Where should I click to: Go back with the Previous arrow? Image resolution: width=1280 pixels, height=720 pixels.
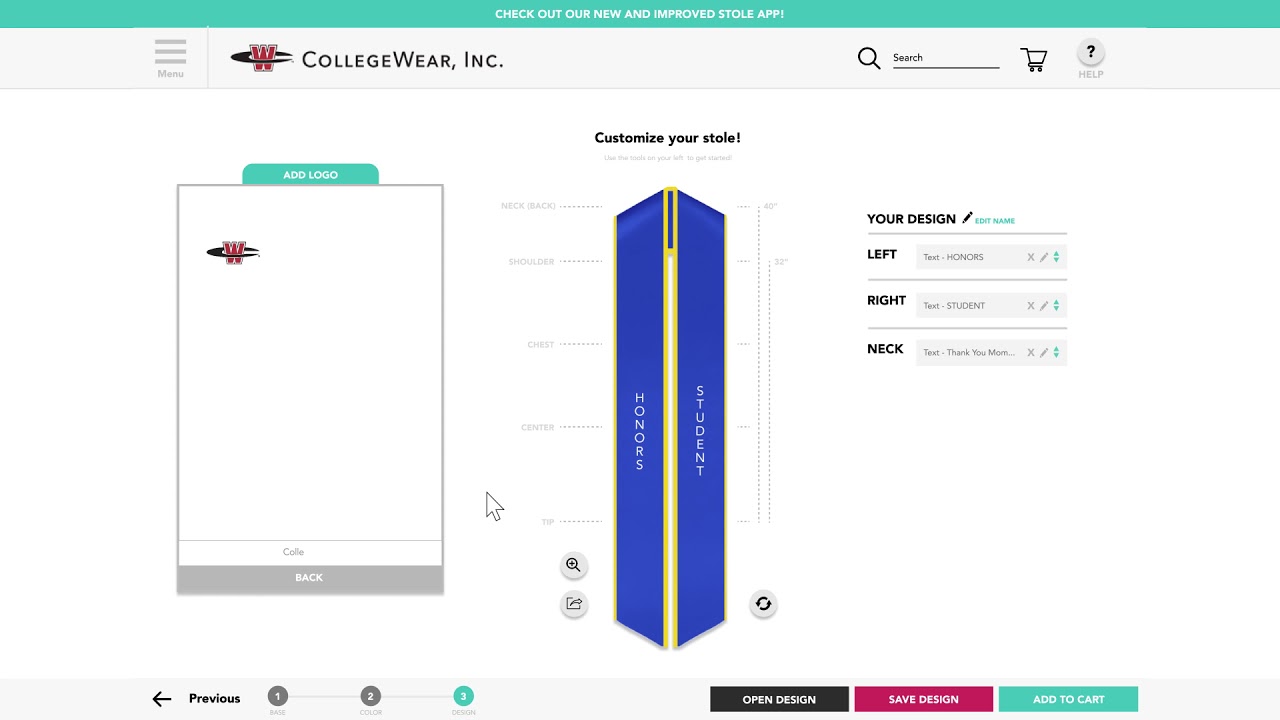coord(162,699)
